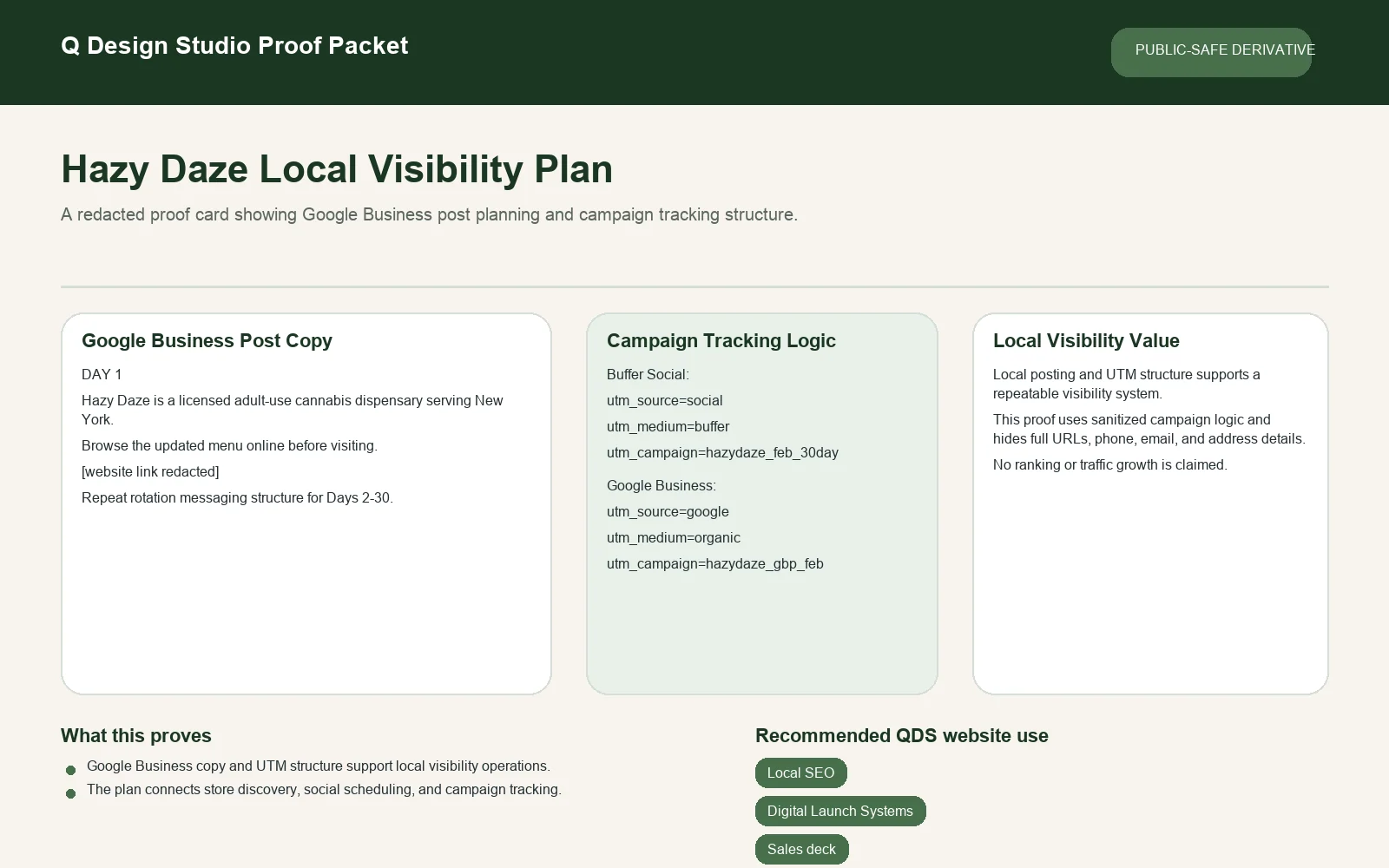1389x868 pixels.
Task: Click the DAY 1 label
Action: tap(102, 374)
